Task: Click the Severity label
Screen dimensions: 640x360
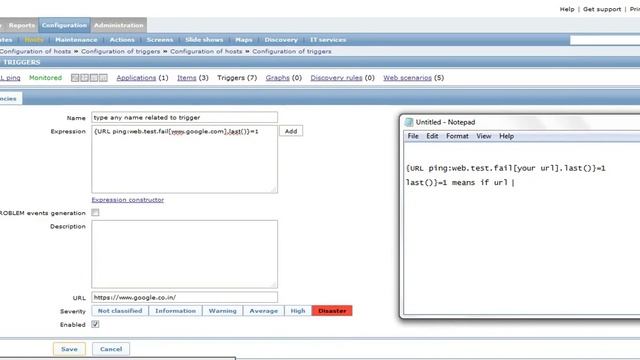Action: tap(73, 311)
